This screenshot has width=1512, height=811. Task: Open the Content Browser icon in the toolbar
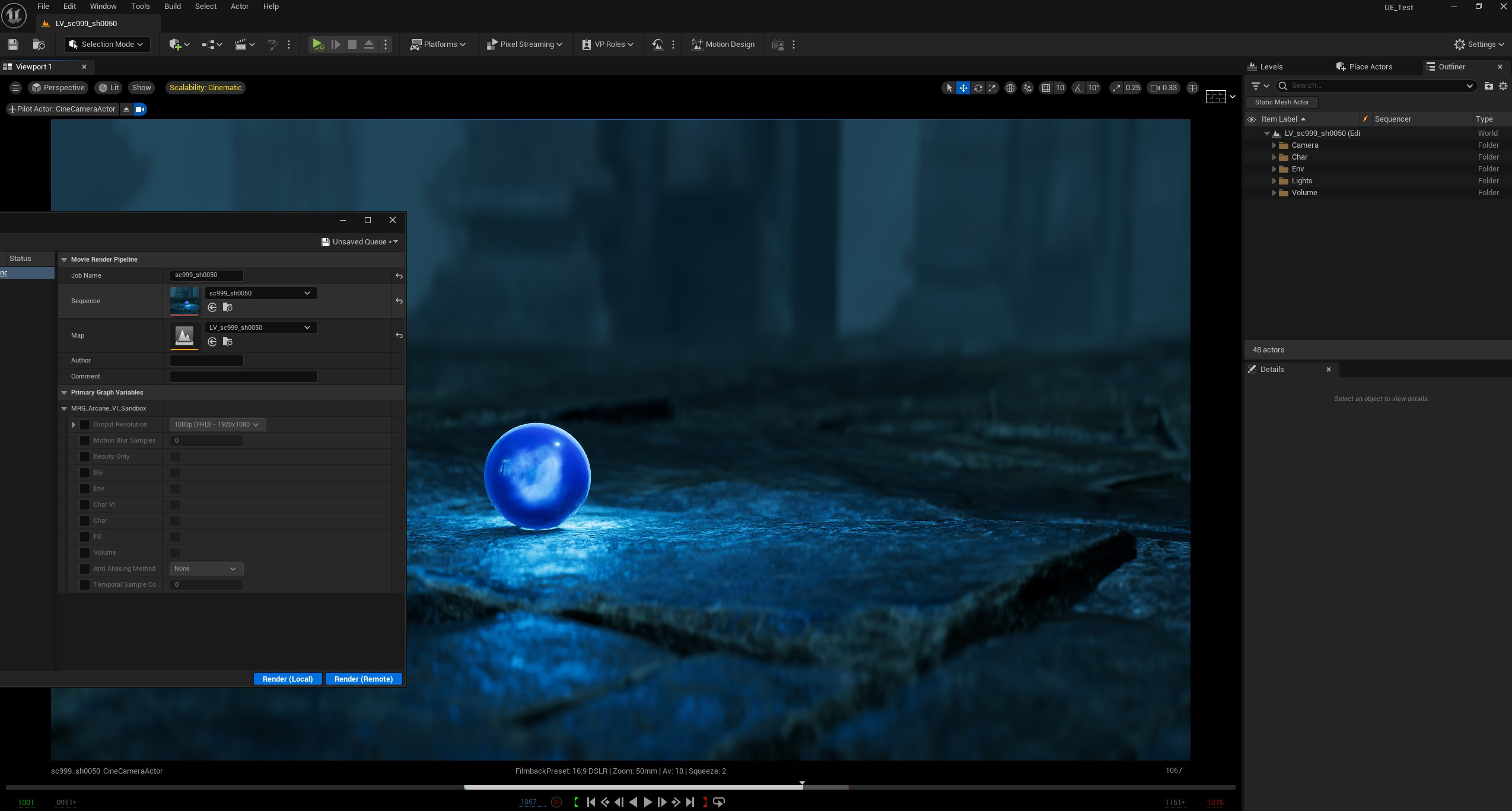point(39,44)
